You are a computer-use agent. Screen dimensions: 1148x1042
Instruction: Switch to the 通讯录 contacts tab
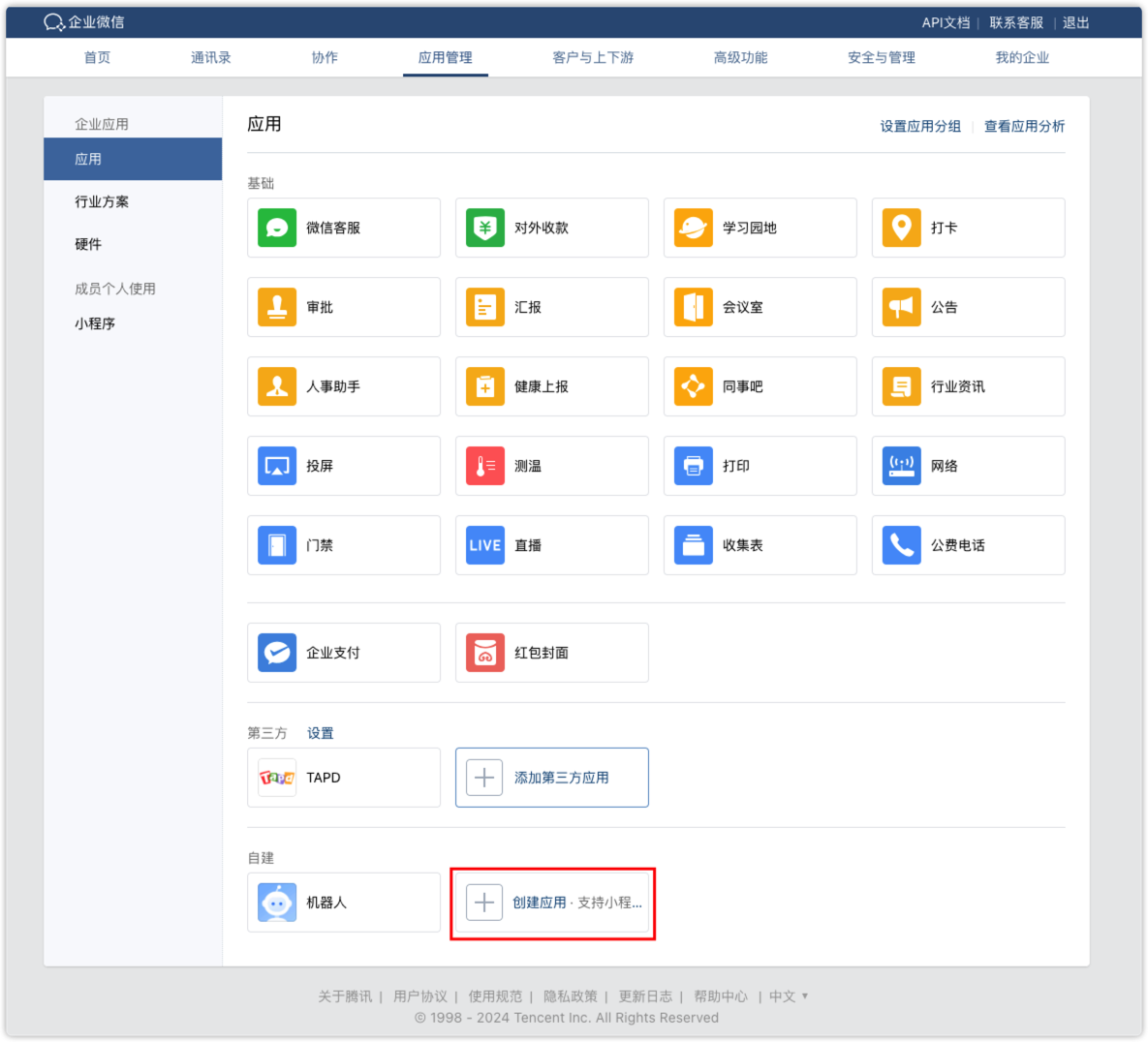(x=210, y=57)
